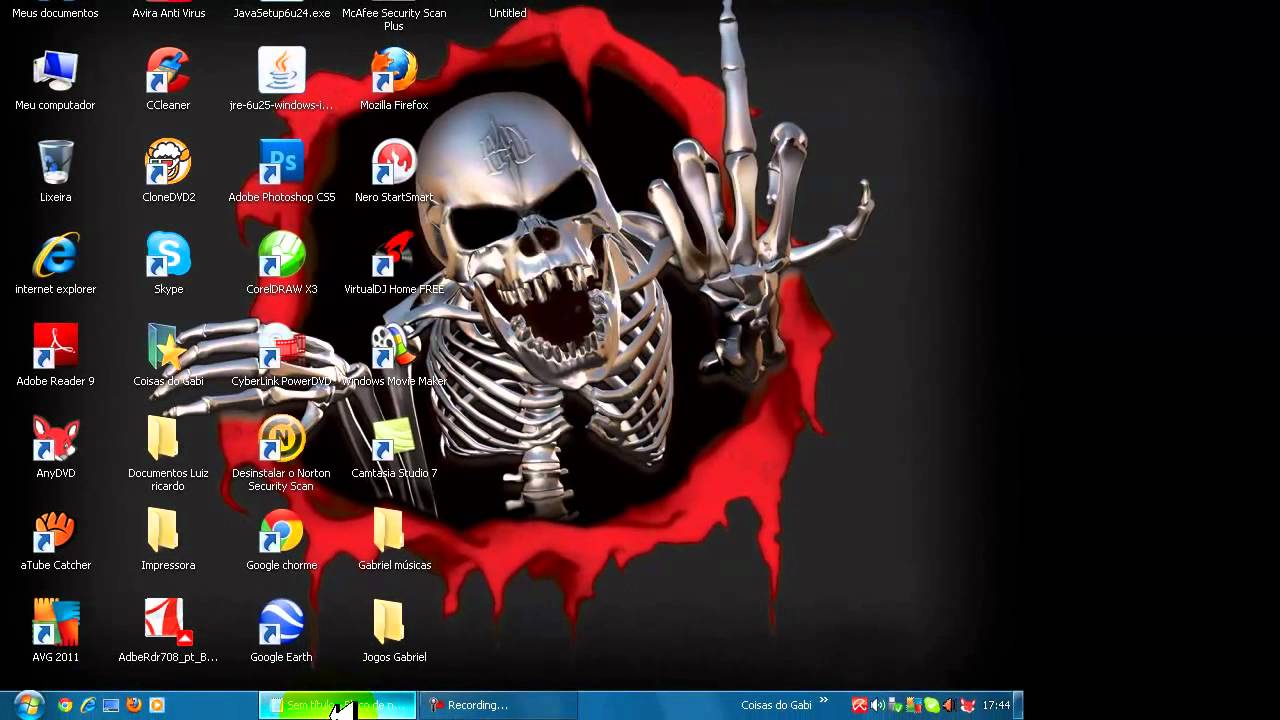Viewport: 1280px width, 720px height.
Task: Launch internet explorer from the desktop
Action: pyautogui.click(x=55, y=264)
